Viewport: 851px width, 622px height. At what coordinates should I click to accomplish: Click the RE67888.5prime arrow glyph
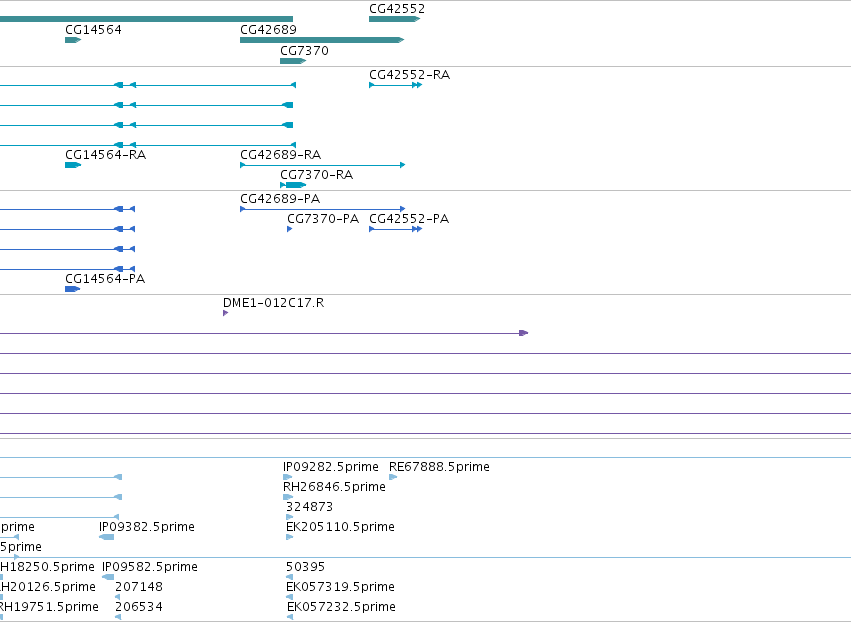tap(393, 477)
